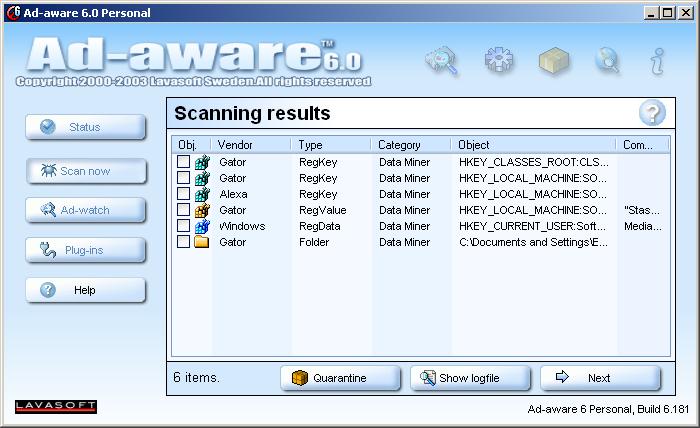The width and height of the screenshot is (700, 428).
Task: Click the '6 items.' count text
Action: coord(196,378)
